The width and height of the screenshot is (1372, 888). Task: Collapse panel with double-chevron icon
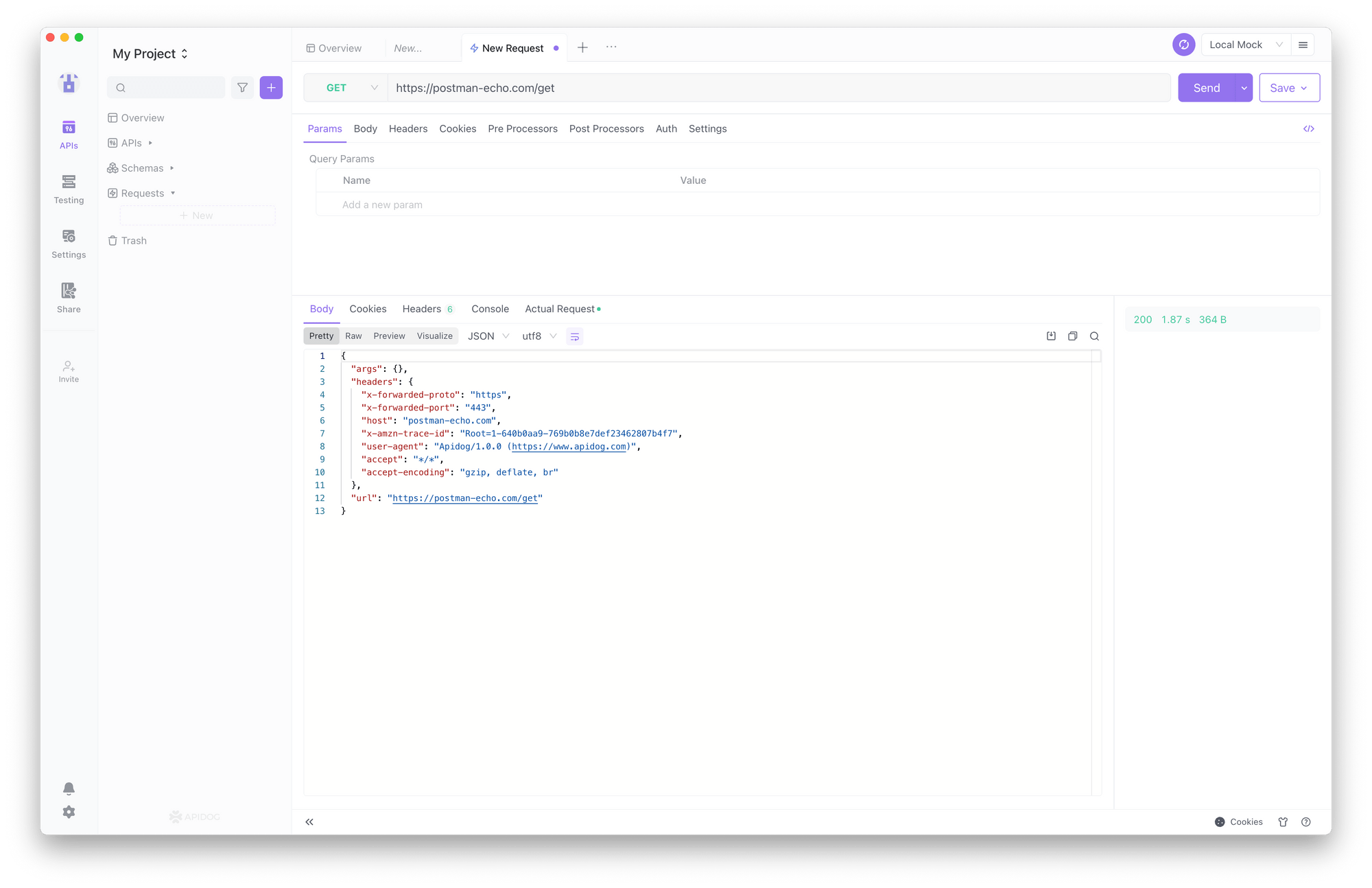309,822
